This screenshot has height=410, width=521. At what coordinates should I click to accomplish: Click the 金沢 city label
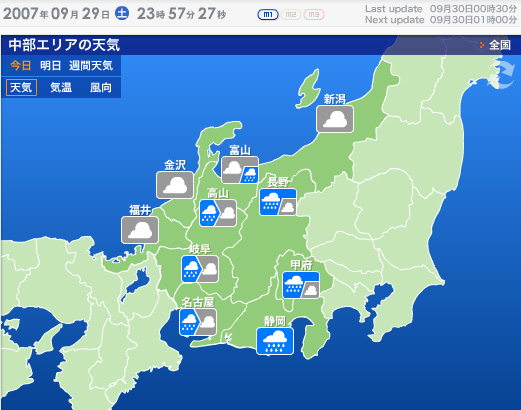pos(175,165)
